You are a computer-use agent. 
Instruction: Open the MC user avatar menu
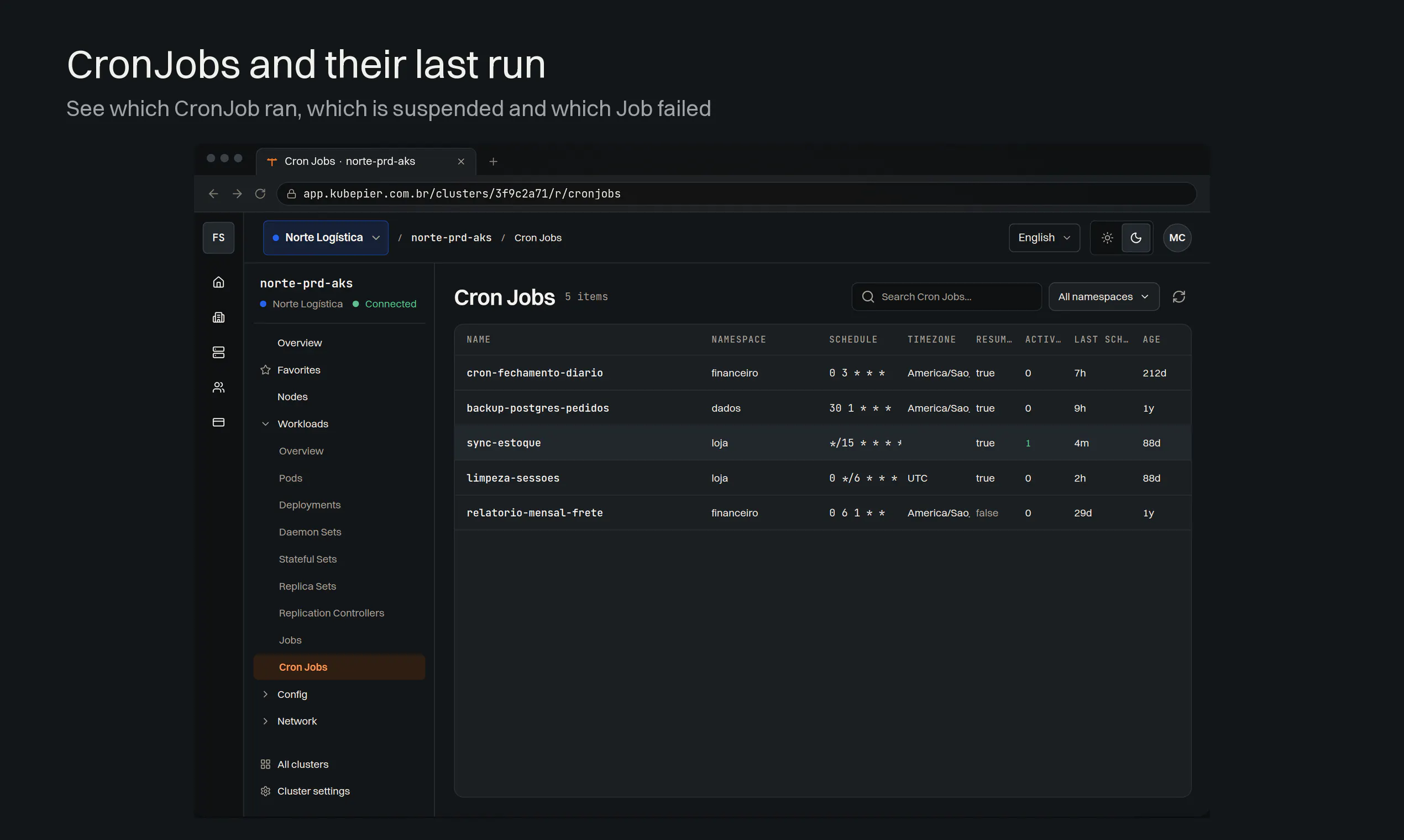(x=1177, y=238)
